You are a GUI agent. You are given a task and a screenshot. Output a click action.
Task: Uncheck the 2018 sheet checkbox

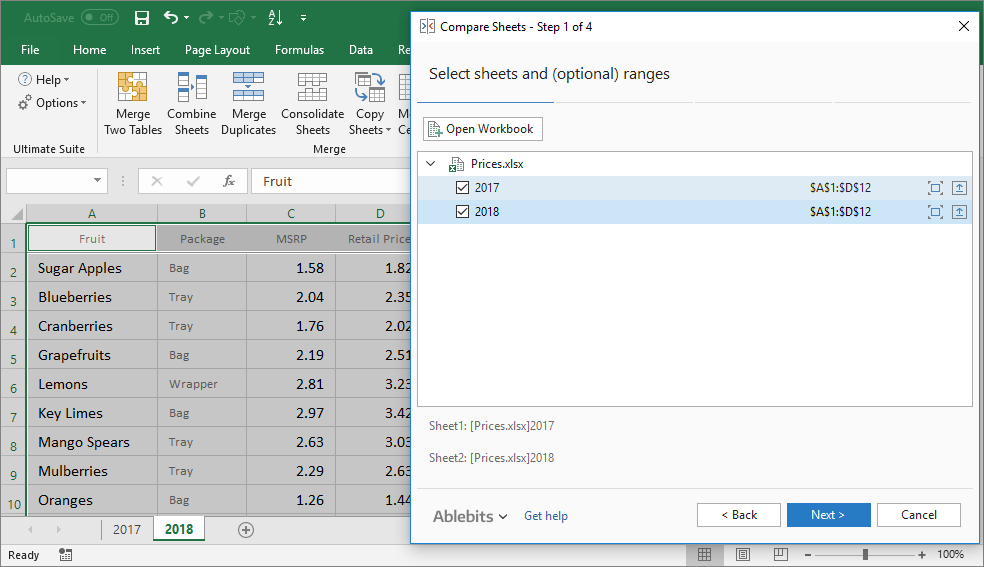pos(463,211)
